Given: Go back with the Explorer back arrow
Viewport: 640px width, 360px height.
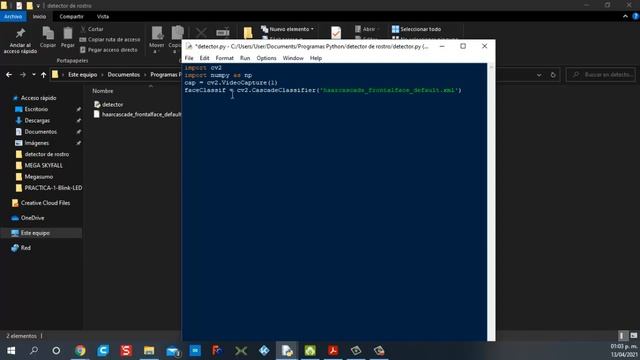Looking at the screenshot, I should 9,75.
